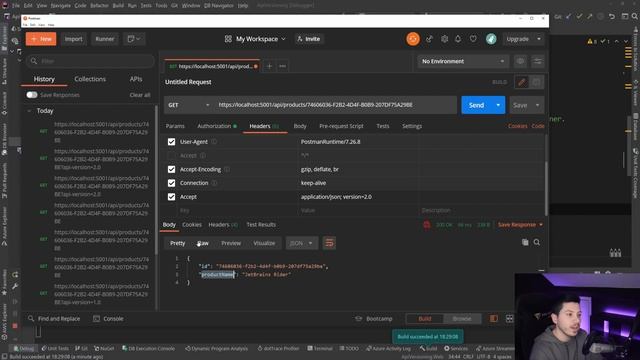The width and height of the screenshot is (640, 360).
Task: Open the Save Response dropdown
Action: tap(520, 224)
